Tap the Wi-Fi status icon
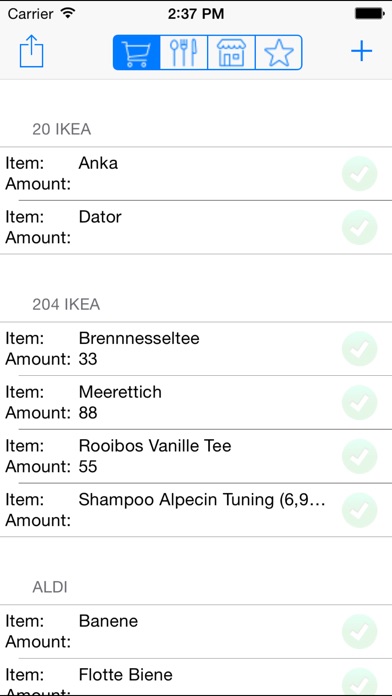Screen dimensions: 392x696 (x=67, y=14)
